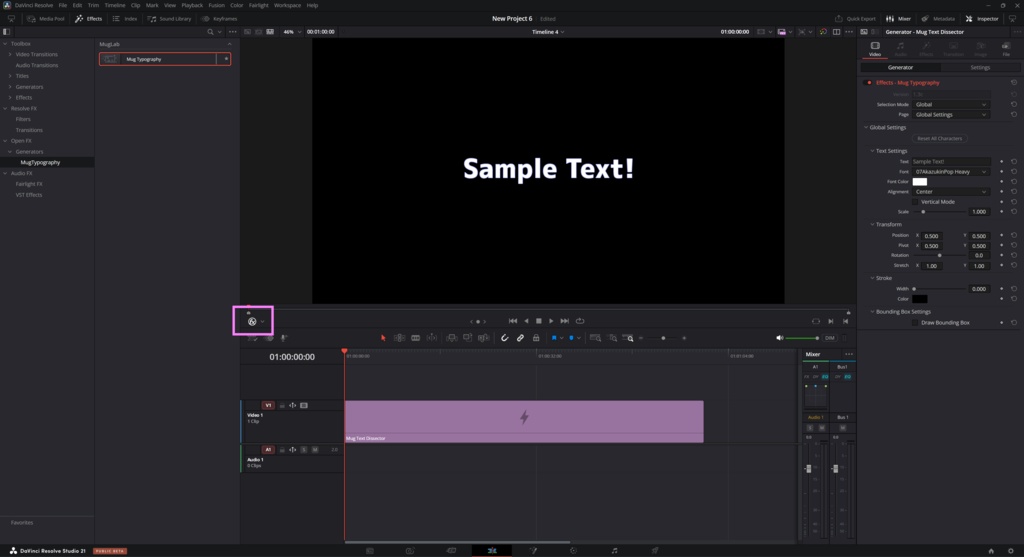This screenshot has width=1024, height=557.
Task: Play timeline in reverse
Action: coord(526,321)
